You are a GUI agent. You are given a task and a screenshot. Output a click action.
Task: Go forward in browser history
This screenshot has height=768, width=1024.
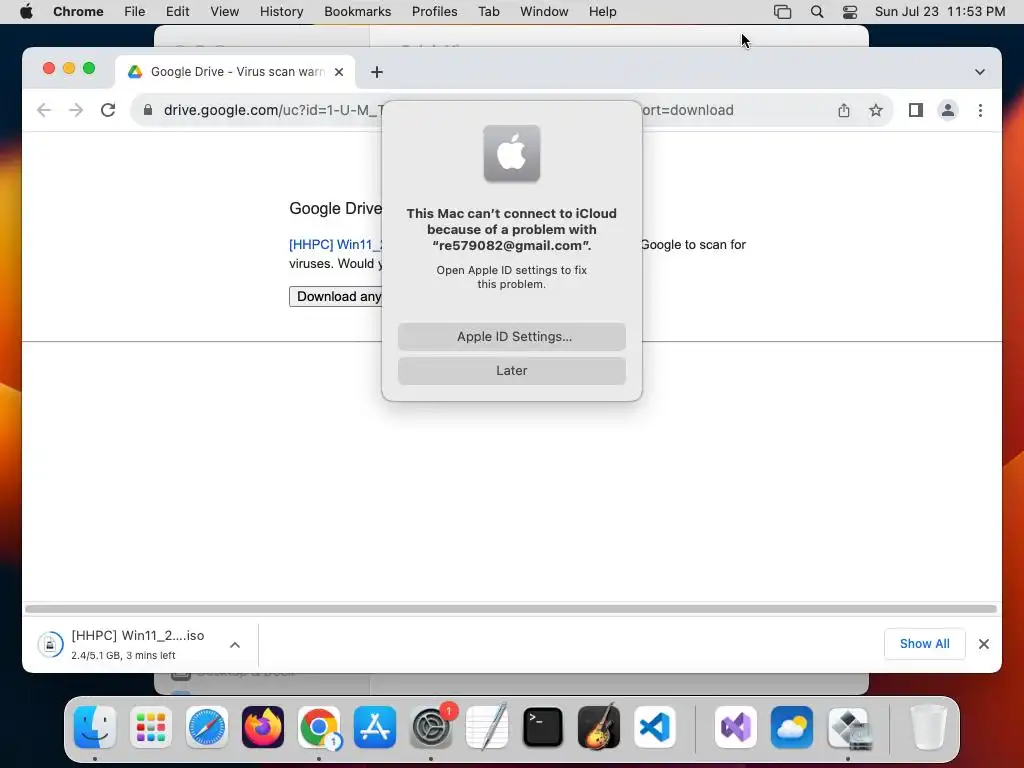point(76,110)
